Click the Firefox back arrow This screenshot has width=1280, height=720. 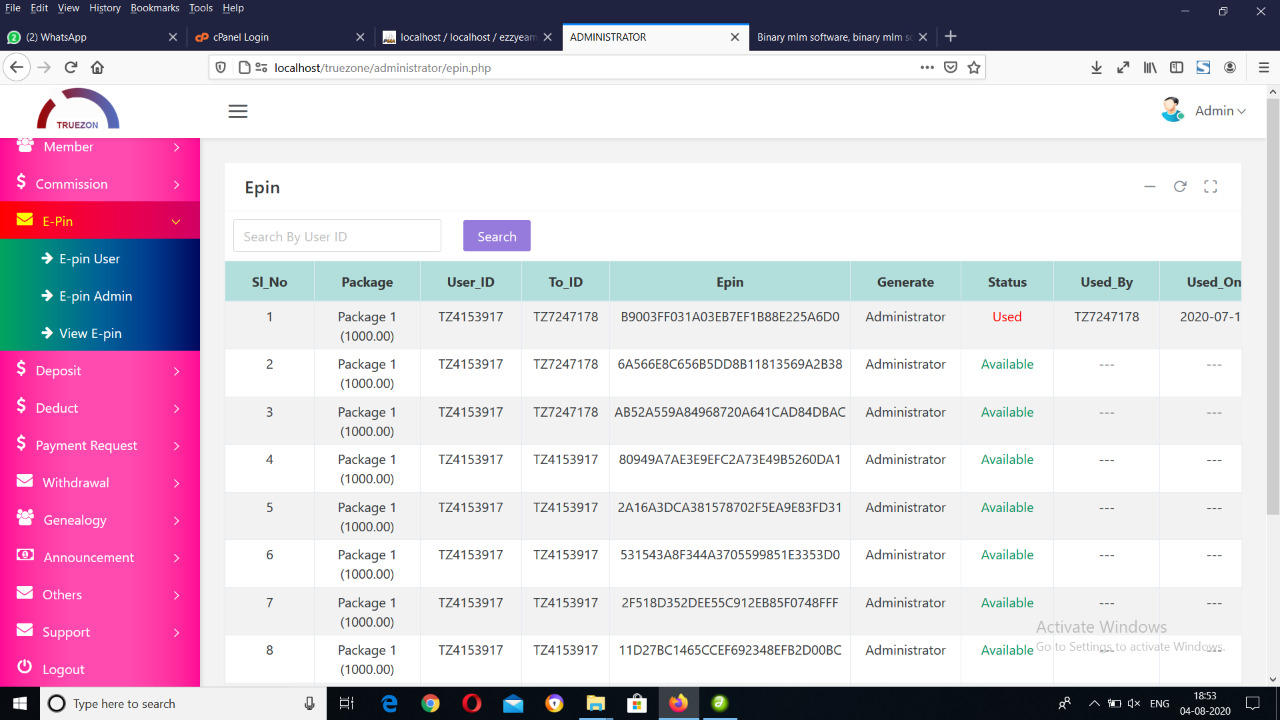coord(16,68)
